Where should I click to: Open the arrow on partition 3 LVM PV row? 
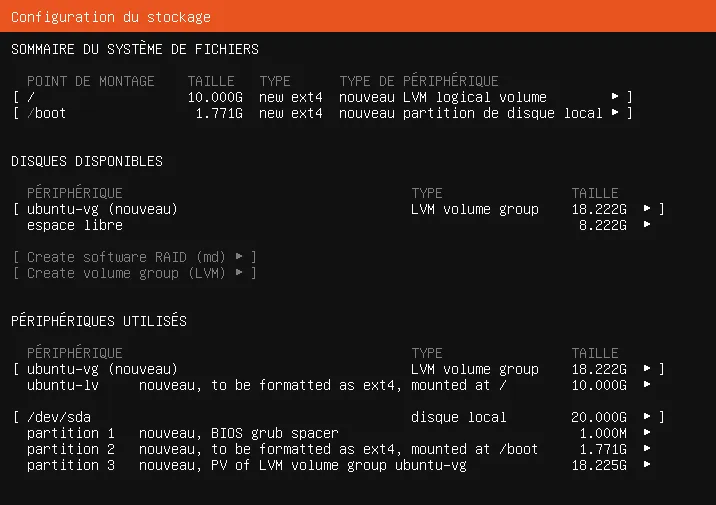point(647,464)
